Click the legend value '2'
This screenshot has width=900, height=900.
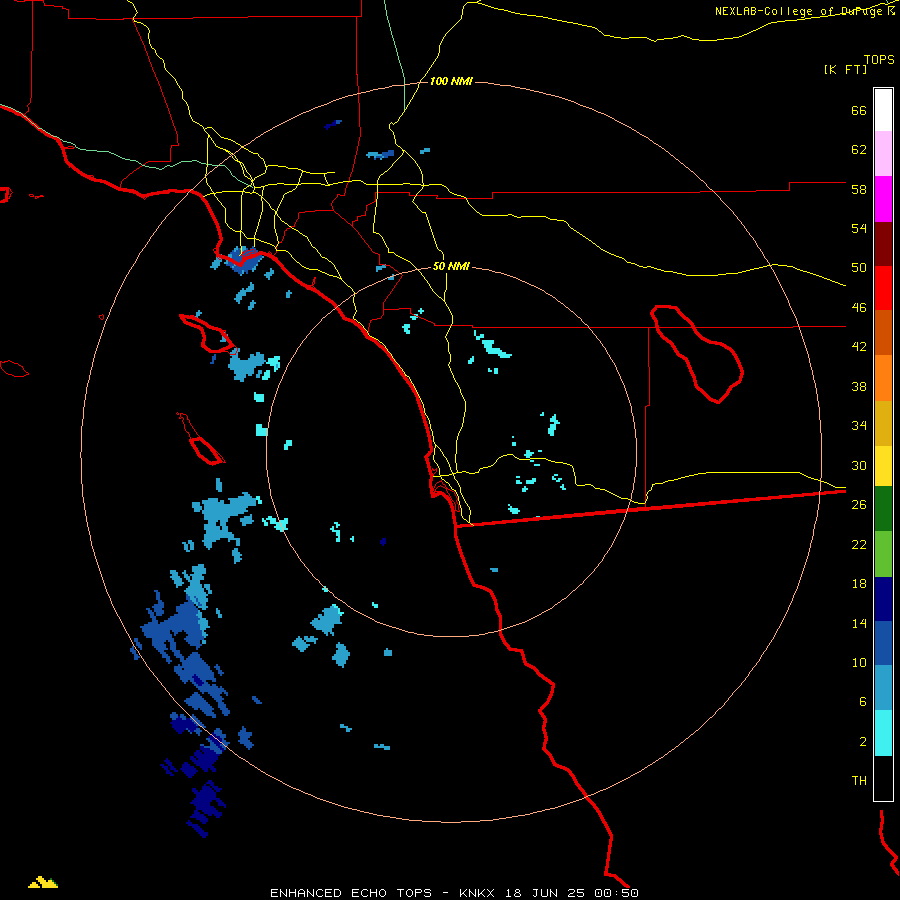863,742
